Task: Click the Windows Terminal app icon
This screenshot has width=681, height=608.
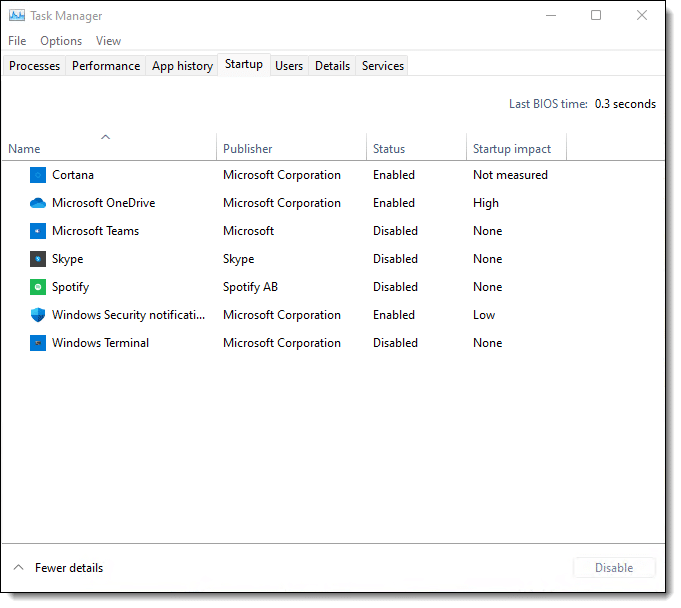Action: (x=38, y=343)
